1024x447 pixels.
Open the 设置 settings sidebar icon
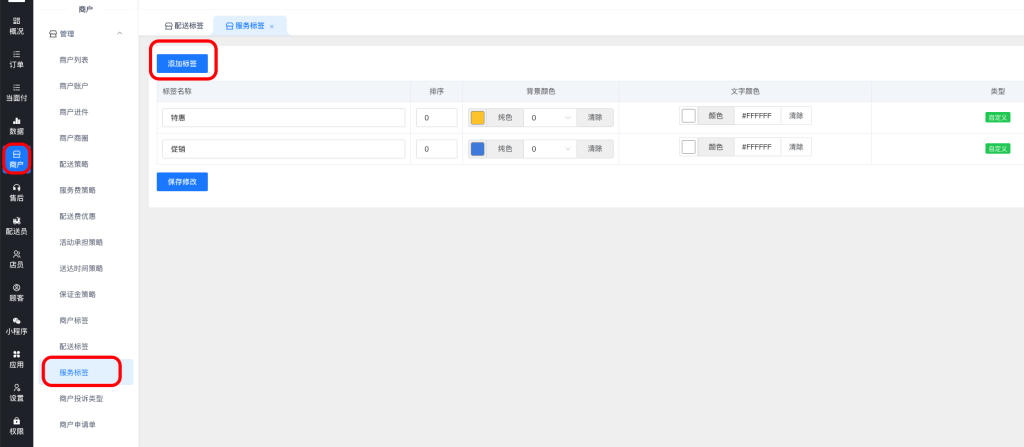16,392
